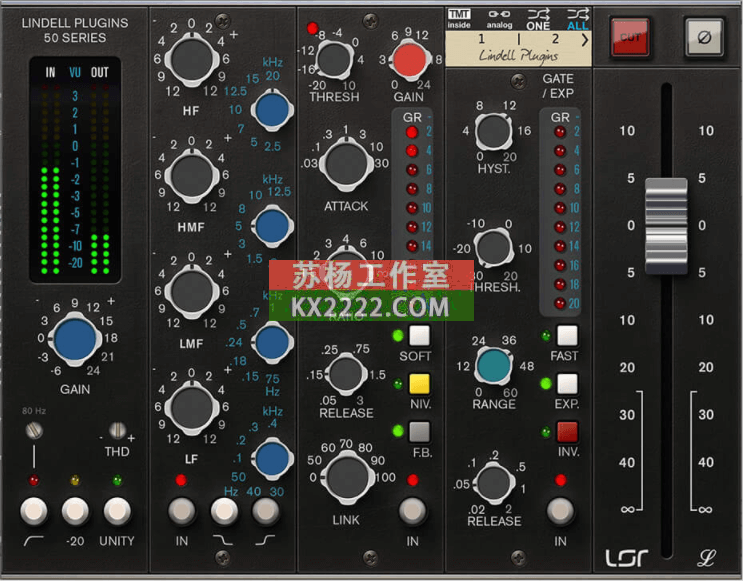Click the red CUT button
This screenshot has width=743, height=581.
[630, 36]
